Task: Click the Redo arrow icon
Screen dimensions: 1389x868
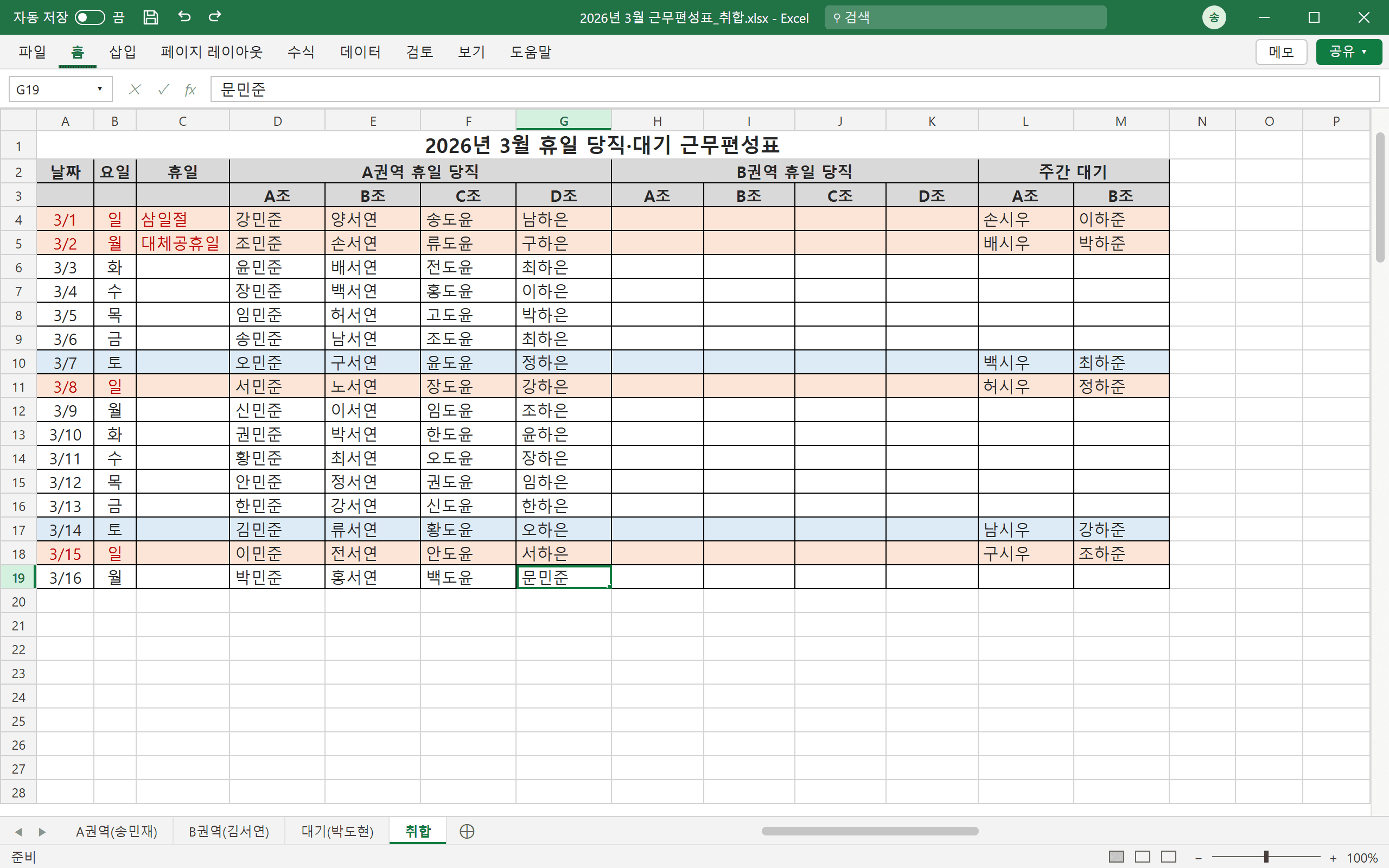Action: (215, 17)
